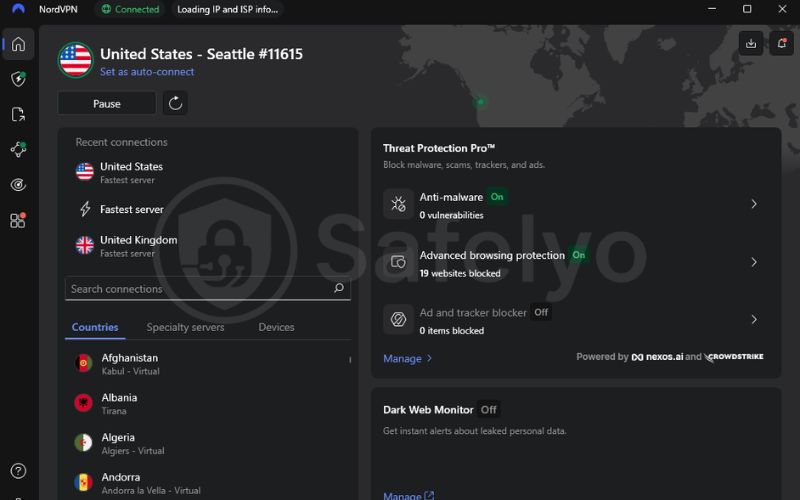This screenshot has height=500, width=800.
Task: Click the nexos.ai logo
Action: pyautogui.click(x=657, y=357)
